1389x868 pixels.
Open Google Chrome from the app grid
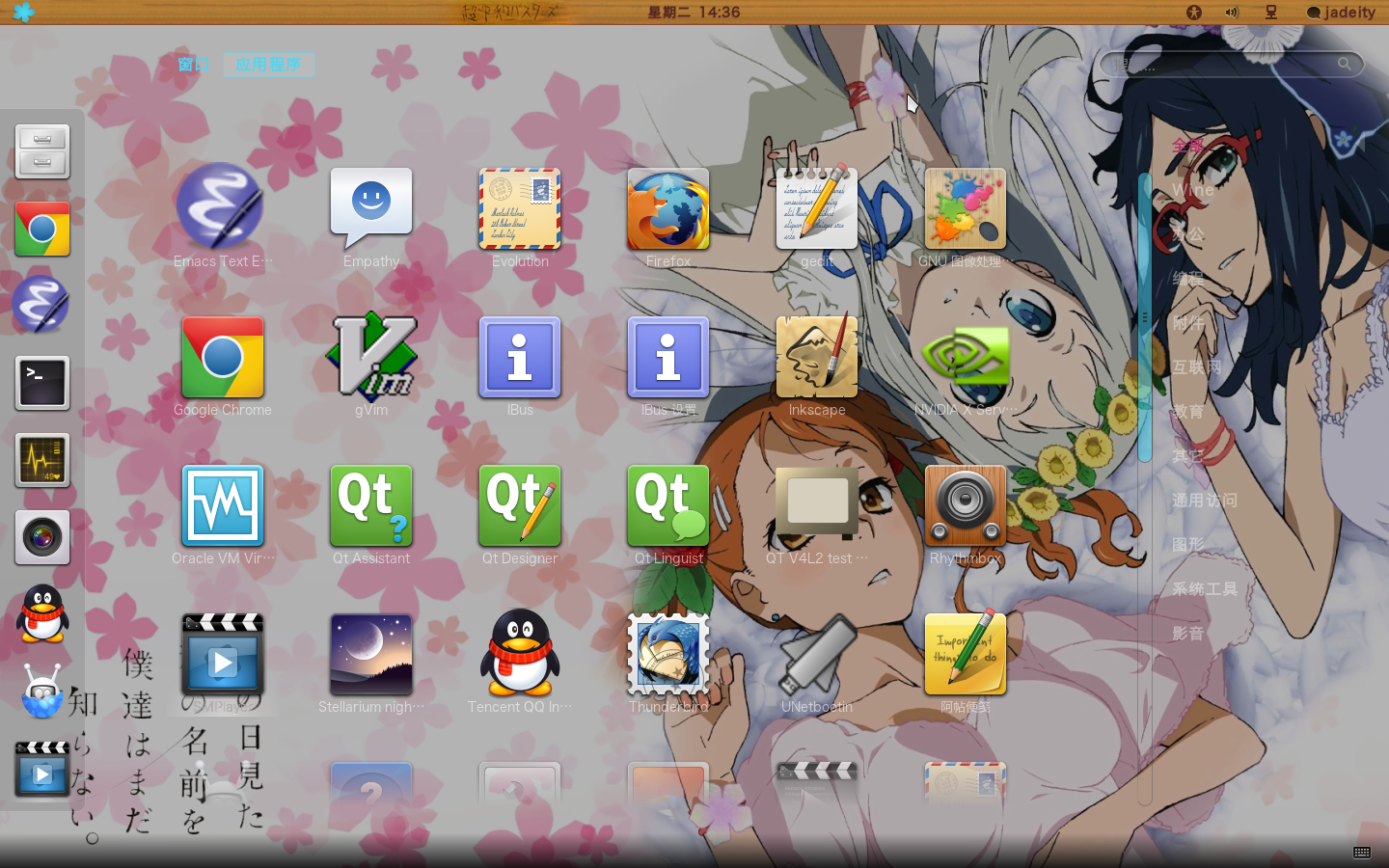click(223, 365)
